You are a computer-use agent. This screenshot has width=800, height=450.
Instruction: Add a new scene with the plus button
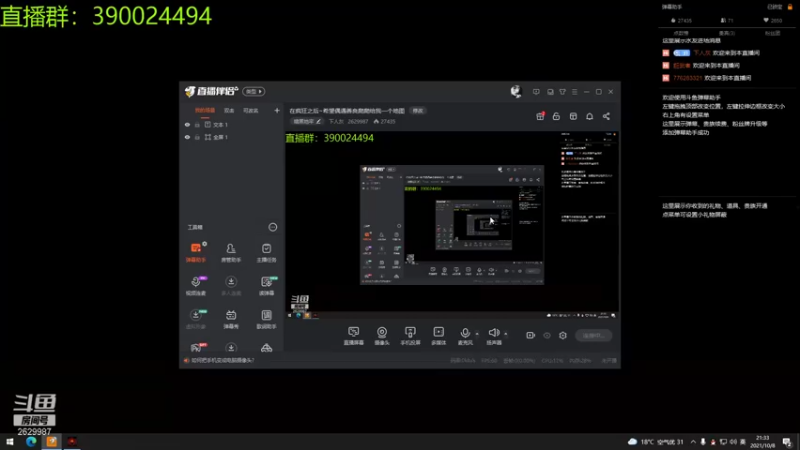coord(277,110)
